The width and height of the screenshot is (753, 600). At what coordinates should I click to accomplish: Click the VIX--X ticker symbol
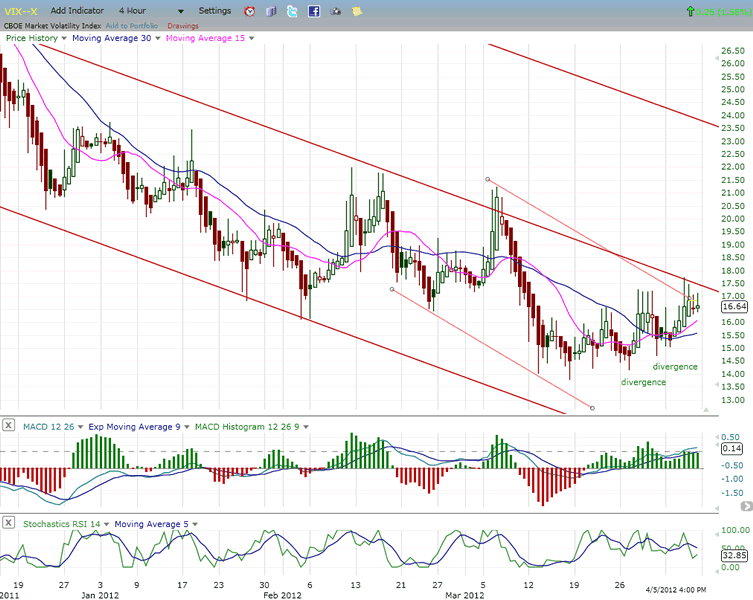click(x=22, y=11)
